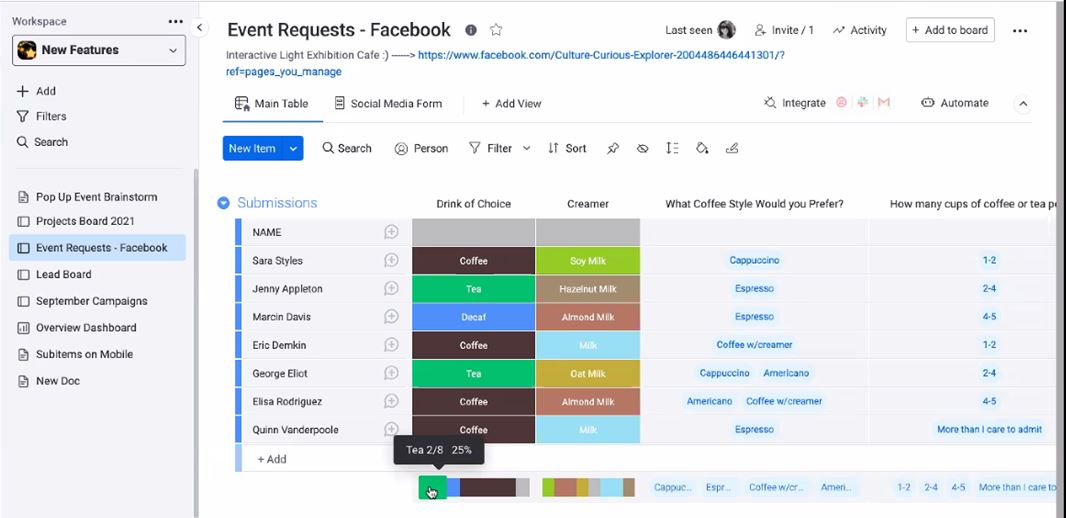Open row height settings icon

point(672,148)
